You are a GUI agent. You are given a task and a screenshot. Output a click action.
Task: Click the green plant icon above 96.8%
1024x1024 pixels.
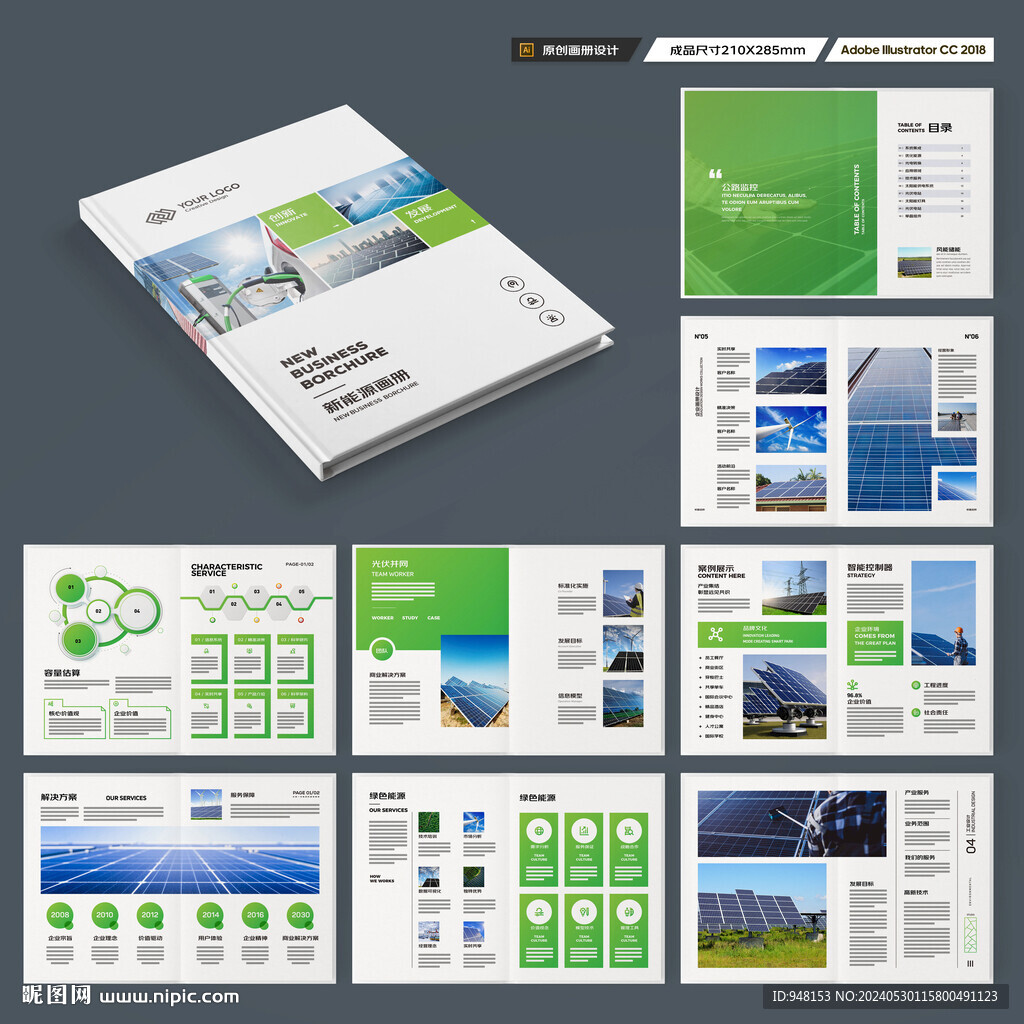pos(852,684)
